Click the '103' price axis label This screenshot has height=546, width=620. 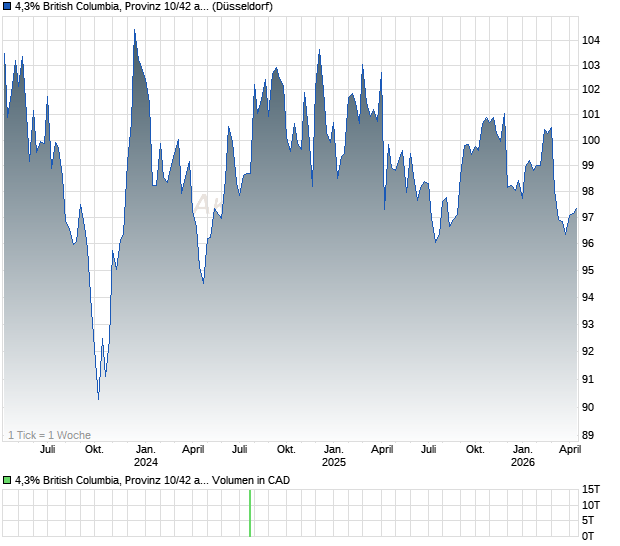591,65
